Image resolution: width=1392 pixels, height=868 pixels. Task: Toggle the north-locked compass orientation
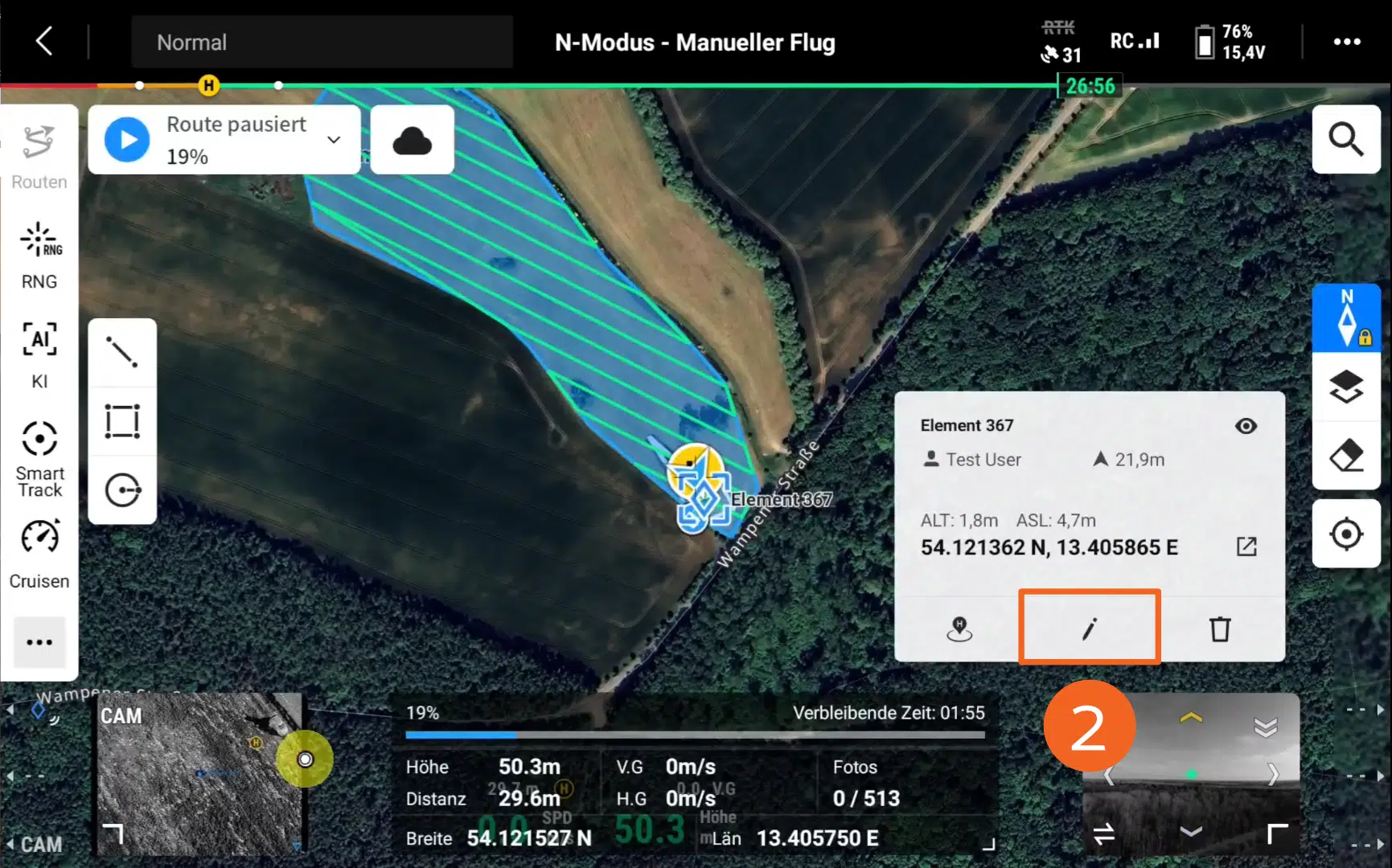click(x=1346, y=318)
